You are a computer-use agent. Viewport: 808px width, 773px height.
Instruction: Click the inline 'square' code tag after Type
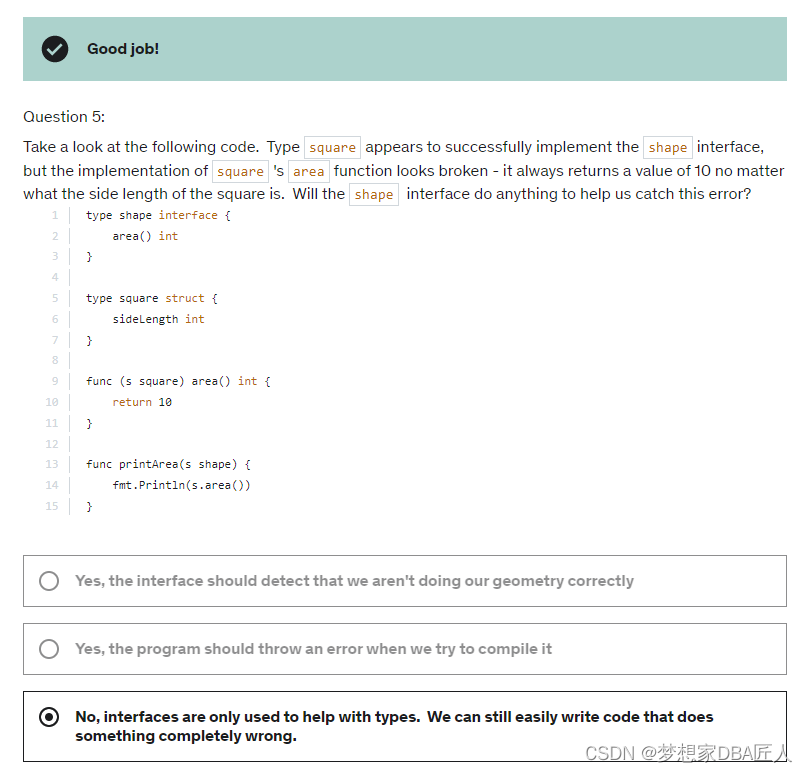[332, 147]
